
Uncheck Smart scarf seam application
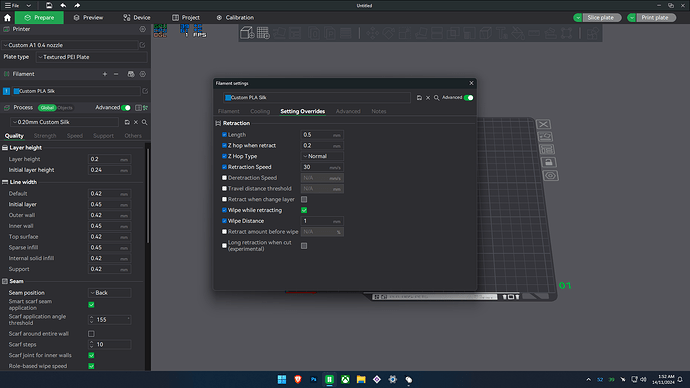point(91,304)
